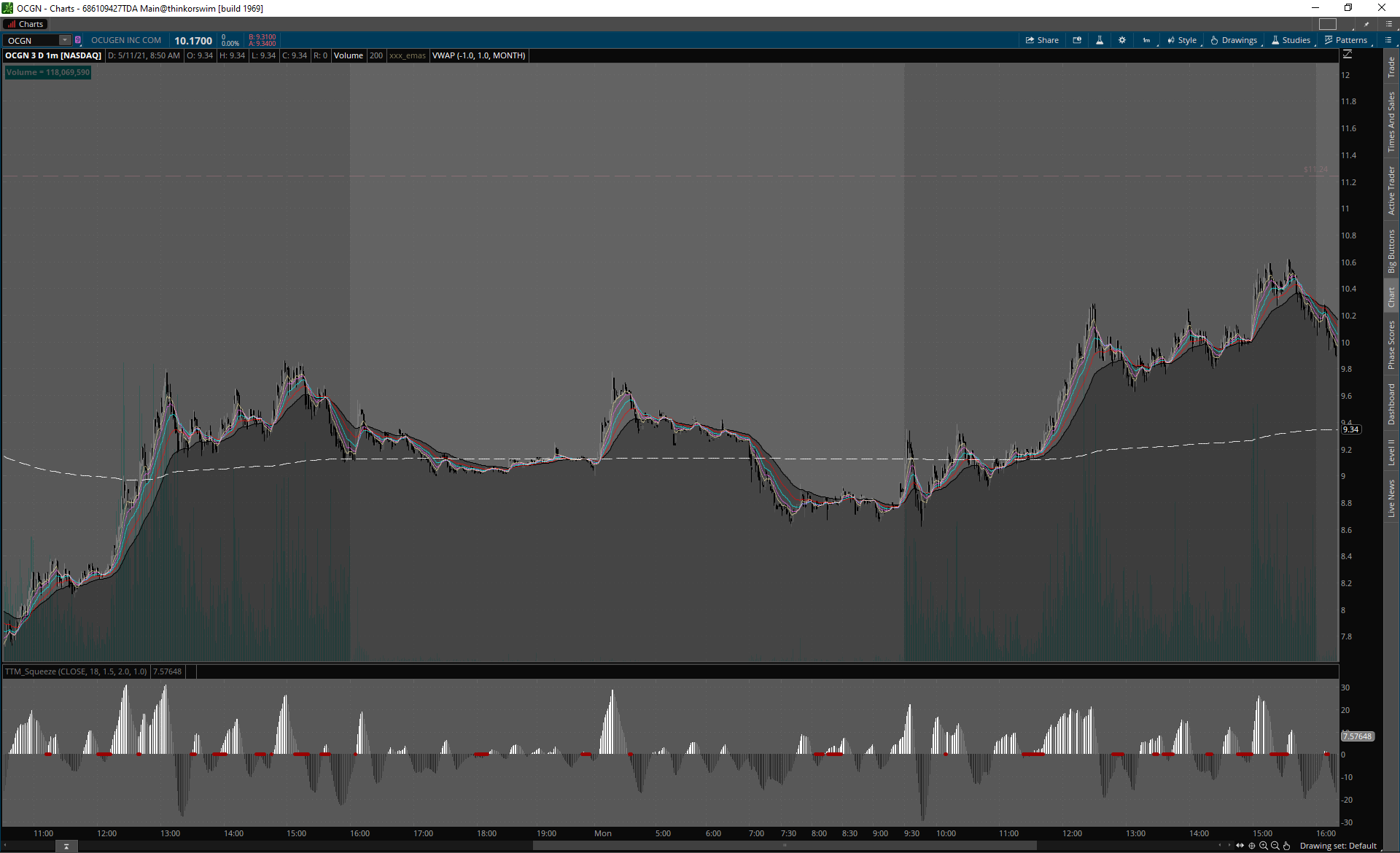Expand the OCGN symbol dropdown arrow
This screenshot has width=1400, height=853.
click(65, 40)
